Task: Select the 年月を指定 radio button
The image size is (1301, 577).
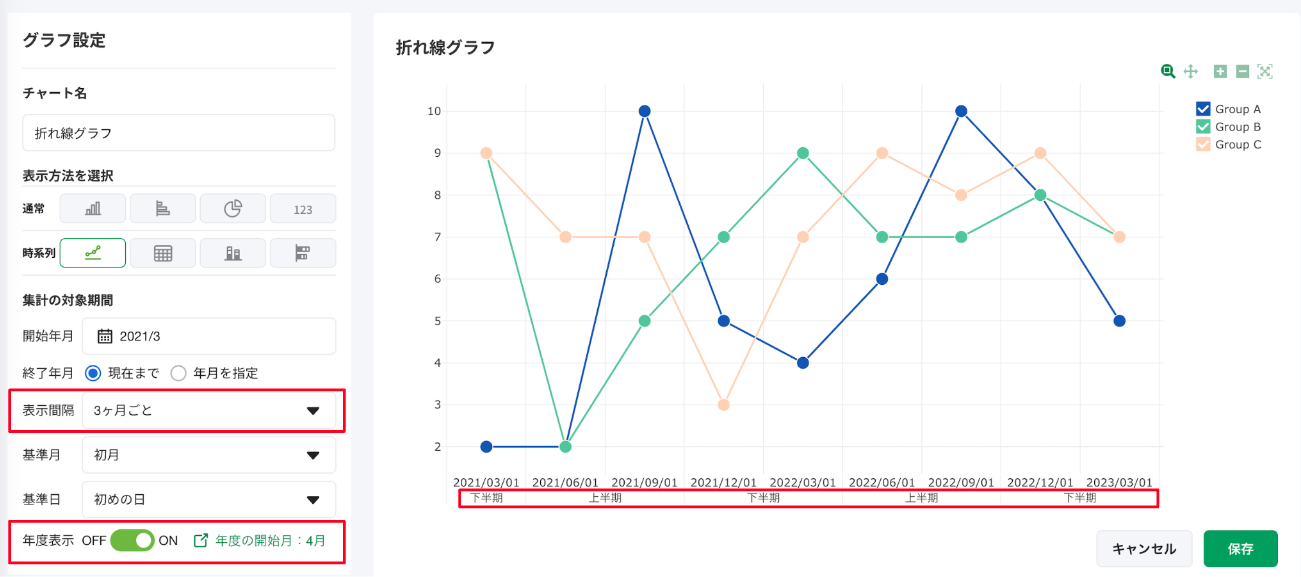Action: pyautogui.click(x=179, y=373)
